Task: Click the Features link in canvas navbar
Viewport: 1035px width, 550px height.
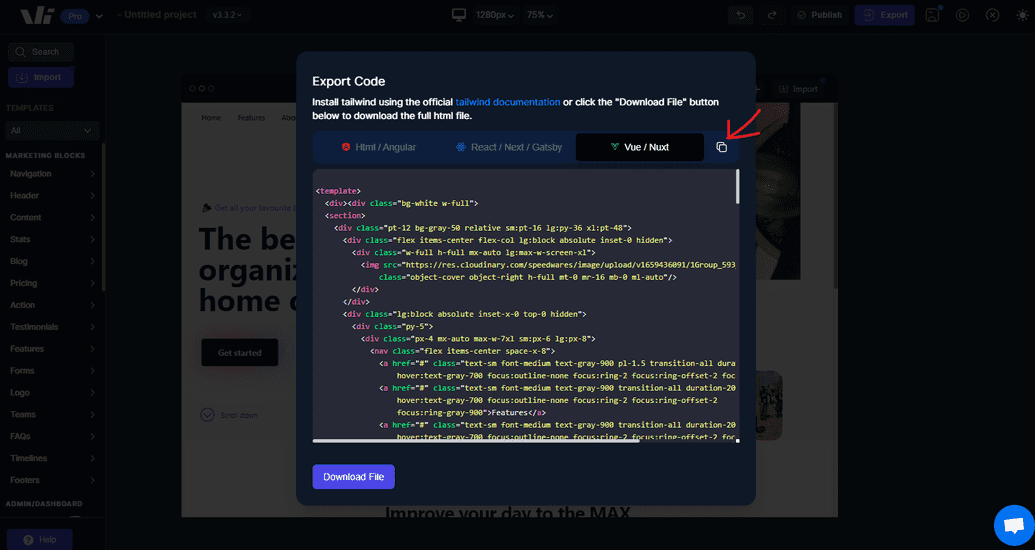Action: coord(251,118)
